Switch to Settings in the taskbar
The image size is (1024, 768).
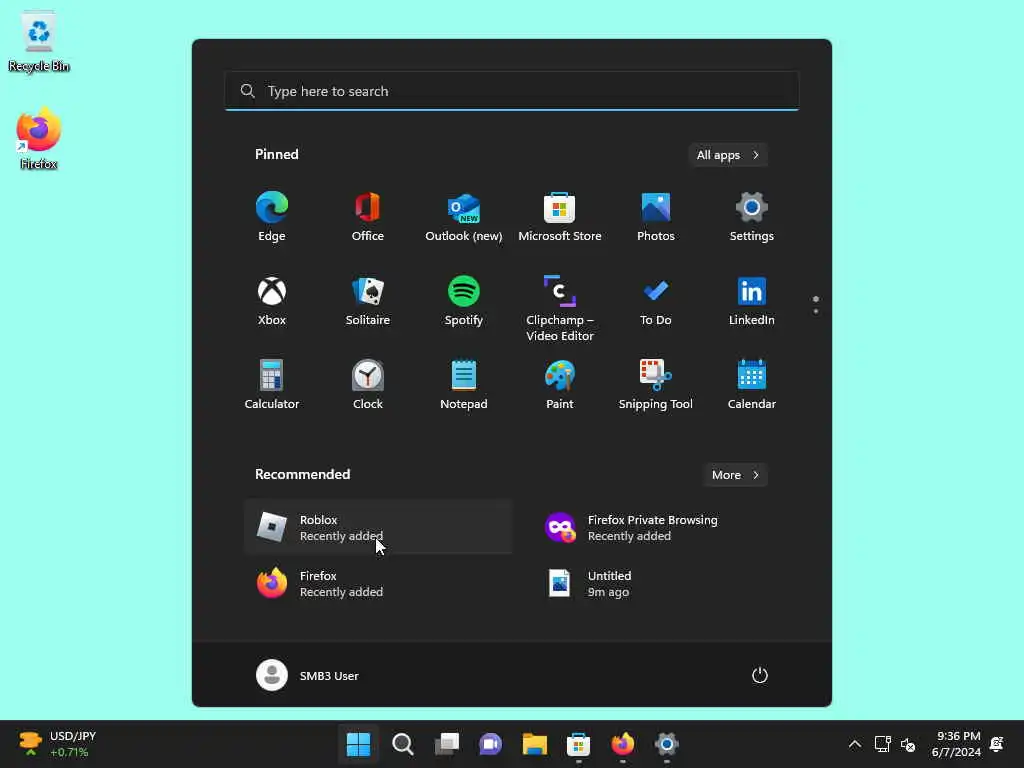pyautogui.click(x=666, y=744)
